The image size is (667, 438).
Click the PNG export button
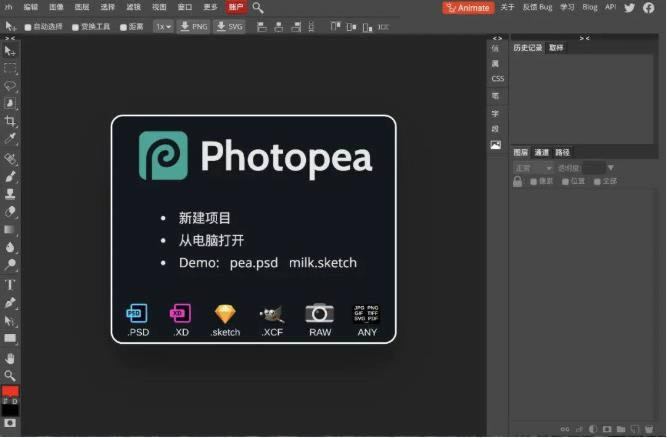tap(194, 27)
